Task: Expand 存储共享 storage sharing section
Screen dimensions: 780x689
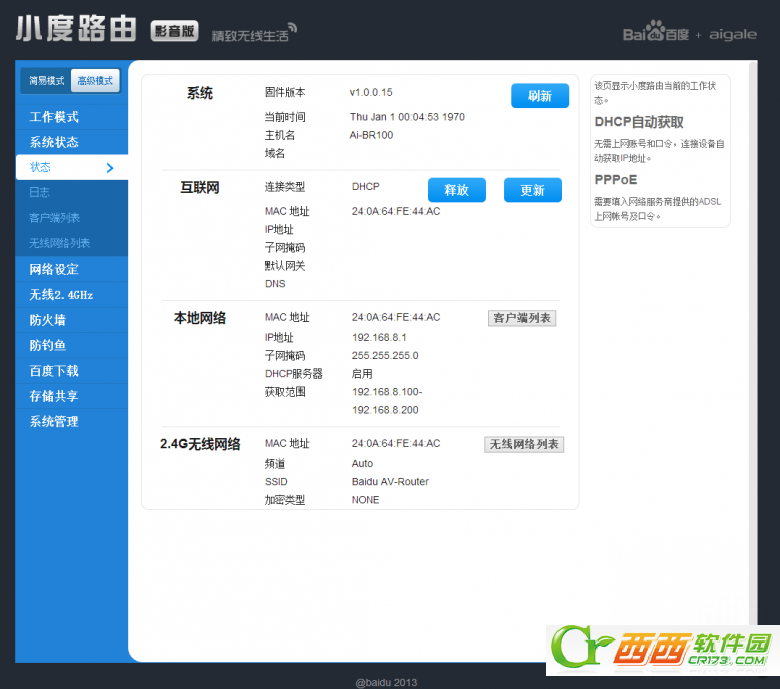Action: [72, 396]
